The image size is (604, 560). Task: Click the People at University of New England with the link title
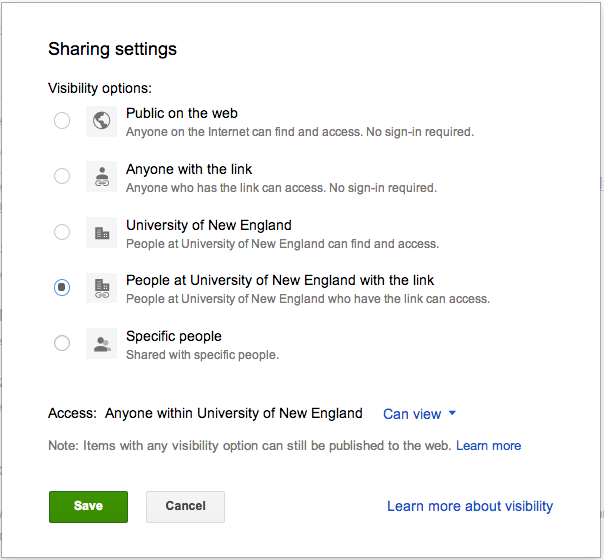click(280, 280)
